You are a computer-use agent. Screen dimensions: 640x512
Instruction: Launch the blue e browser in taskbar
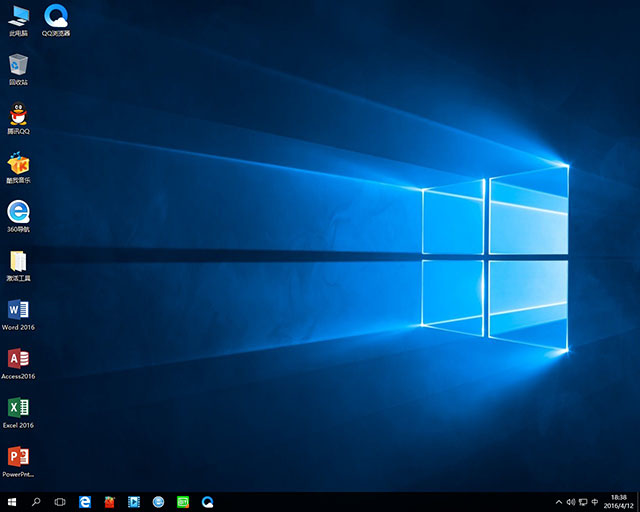pyautogui.click(x=86, y=501)
